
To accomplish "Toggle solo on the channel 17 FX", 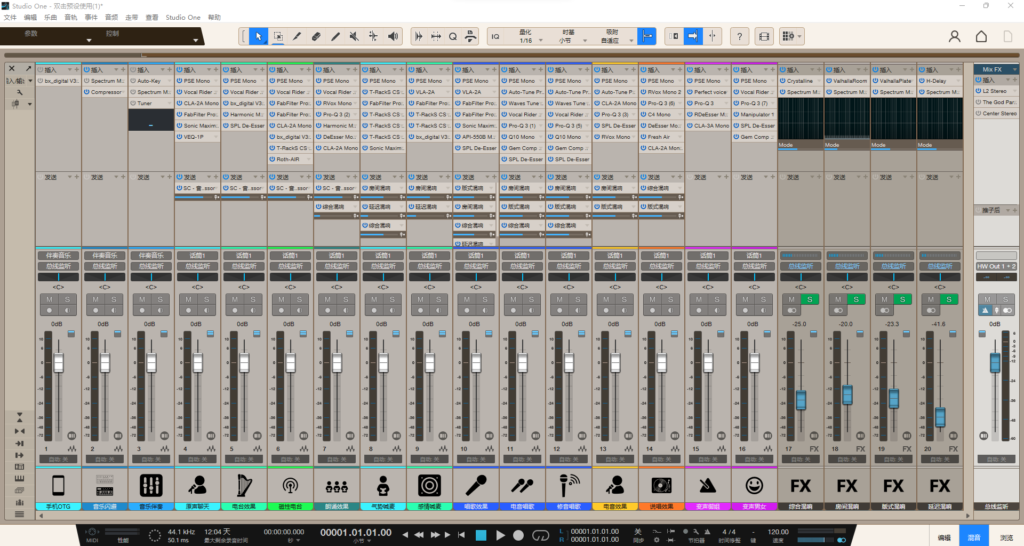I will (811, 300).
